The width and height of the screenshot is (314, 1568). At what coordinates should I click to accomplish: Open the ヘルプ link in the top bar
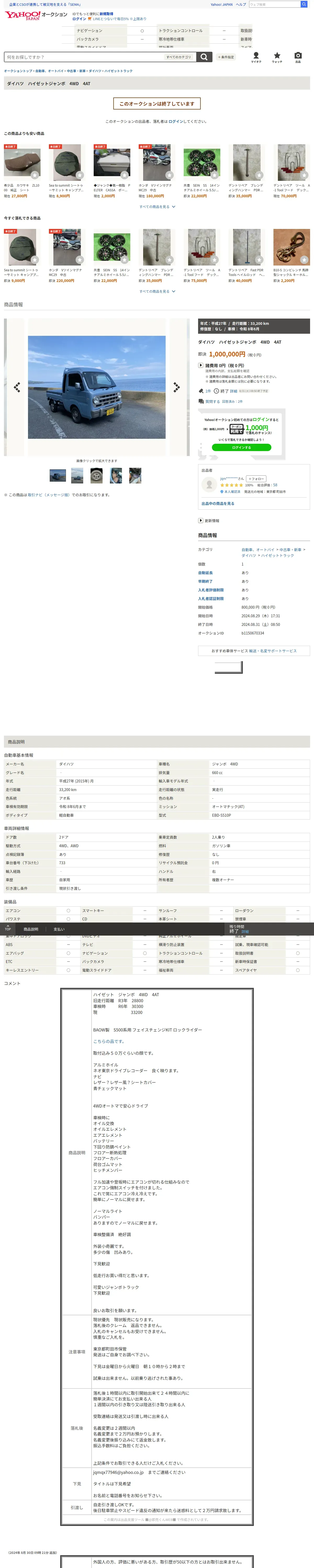point(241,4)
